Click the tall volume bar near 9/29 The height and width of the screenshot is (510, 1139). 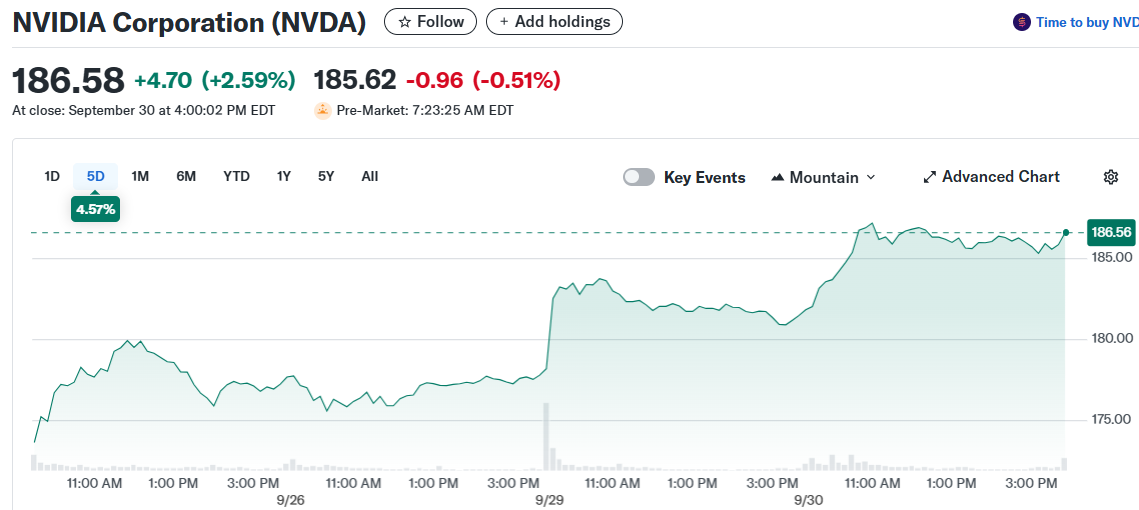tap(547, 437)
